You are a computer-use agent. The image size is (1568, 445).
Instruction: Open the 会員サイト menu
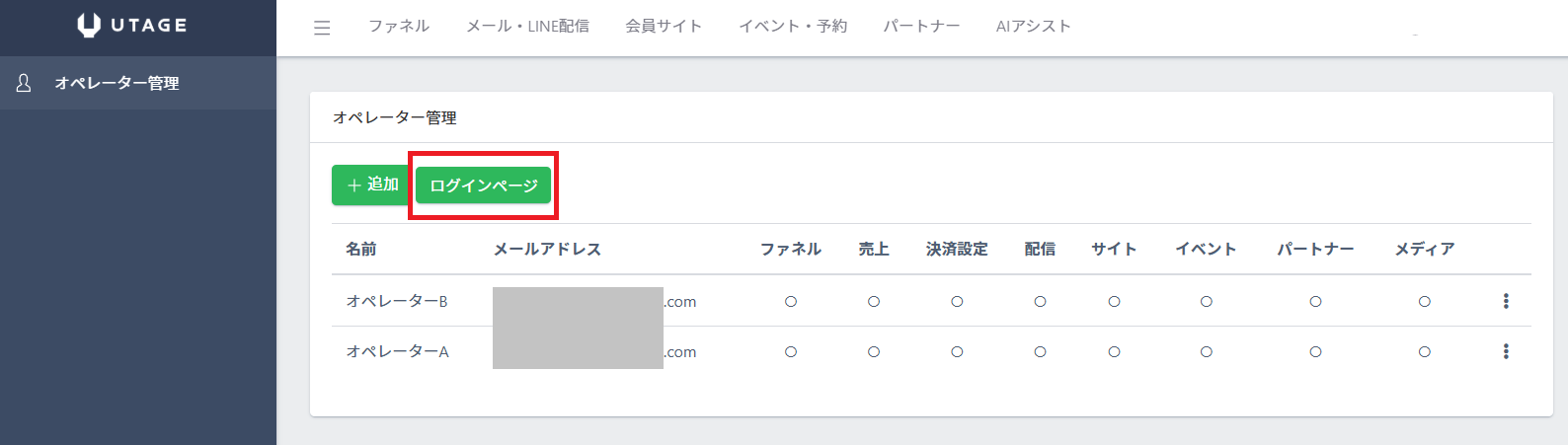click(664, 27)
